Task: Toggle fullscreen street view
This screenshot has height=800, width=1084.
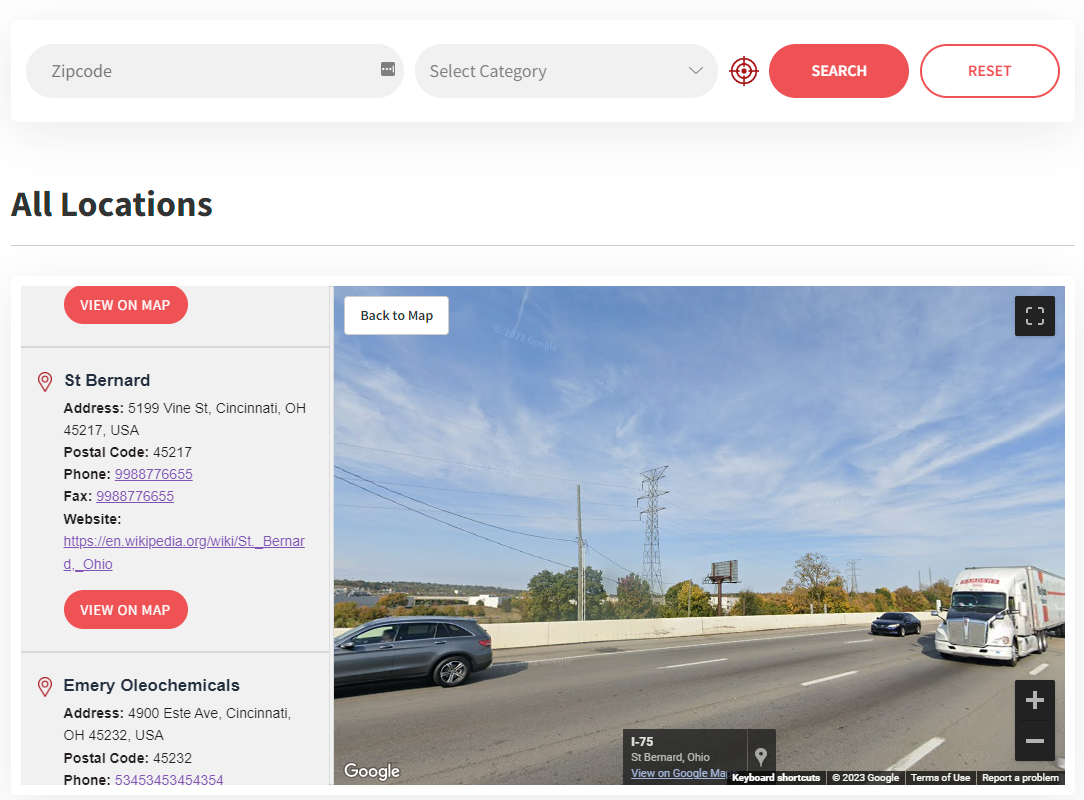Action: (1034, 316)
